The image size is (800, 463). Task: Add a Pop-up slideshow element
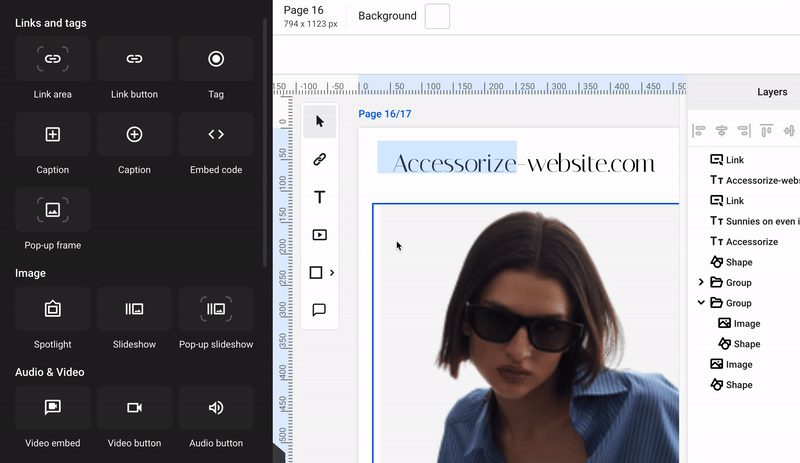point(216,309)
